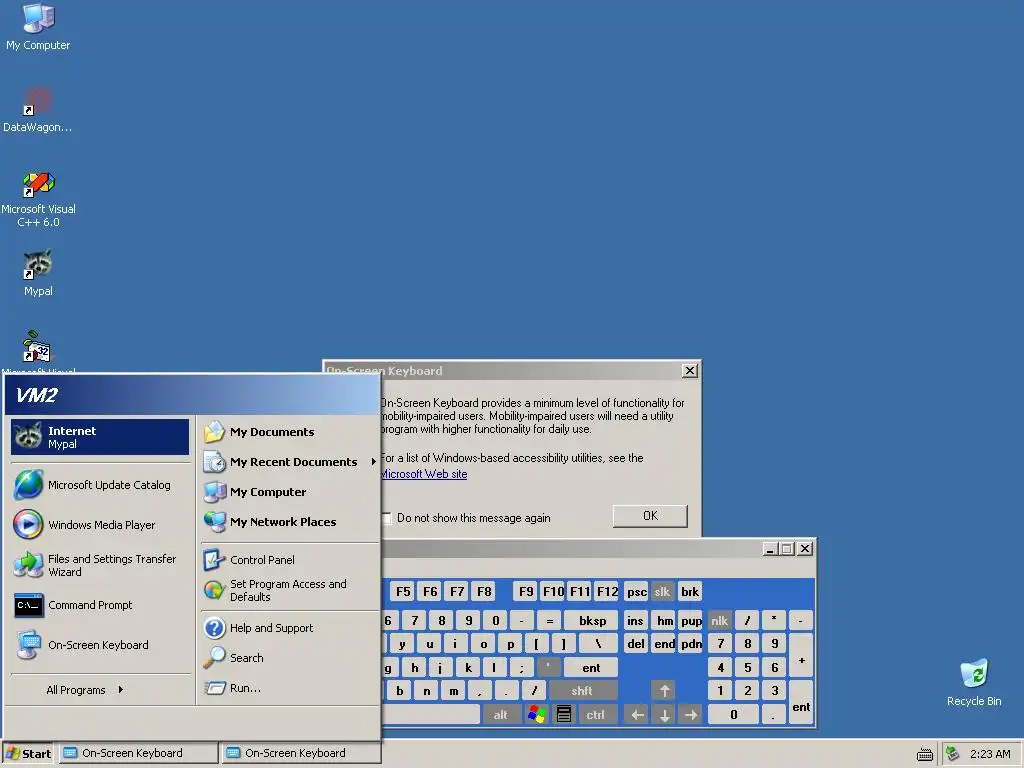The image size is (1024, 768).
Task: Click the numpad plus key
Action: (x=801, y=656)
